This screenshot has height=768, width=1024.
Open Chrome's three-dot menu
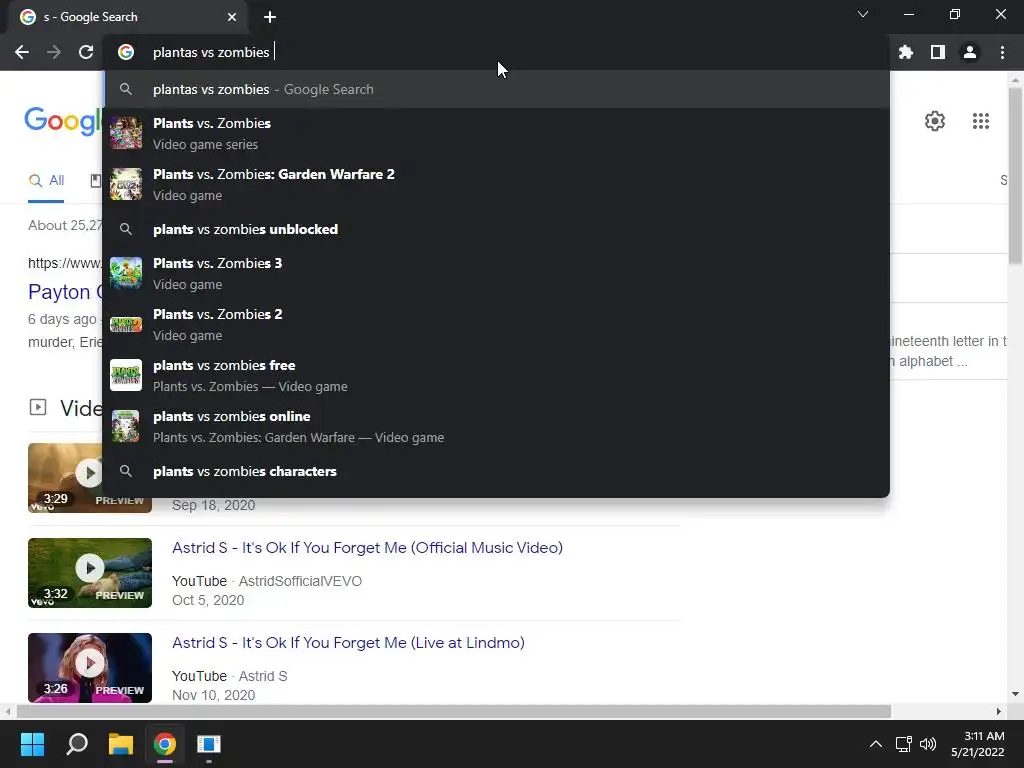point(1002,52)
